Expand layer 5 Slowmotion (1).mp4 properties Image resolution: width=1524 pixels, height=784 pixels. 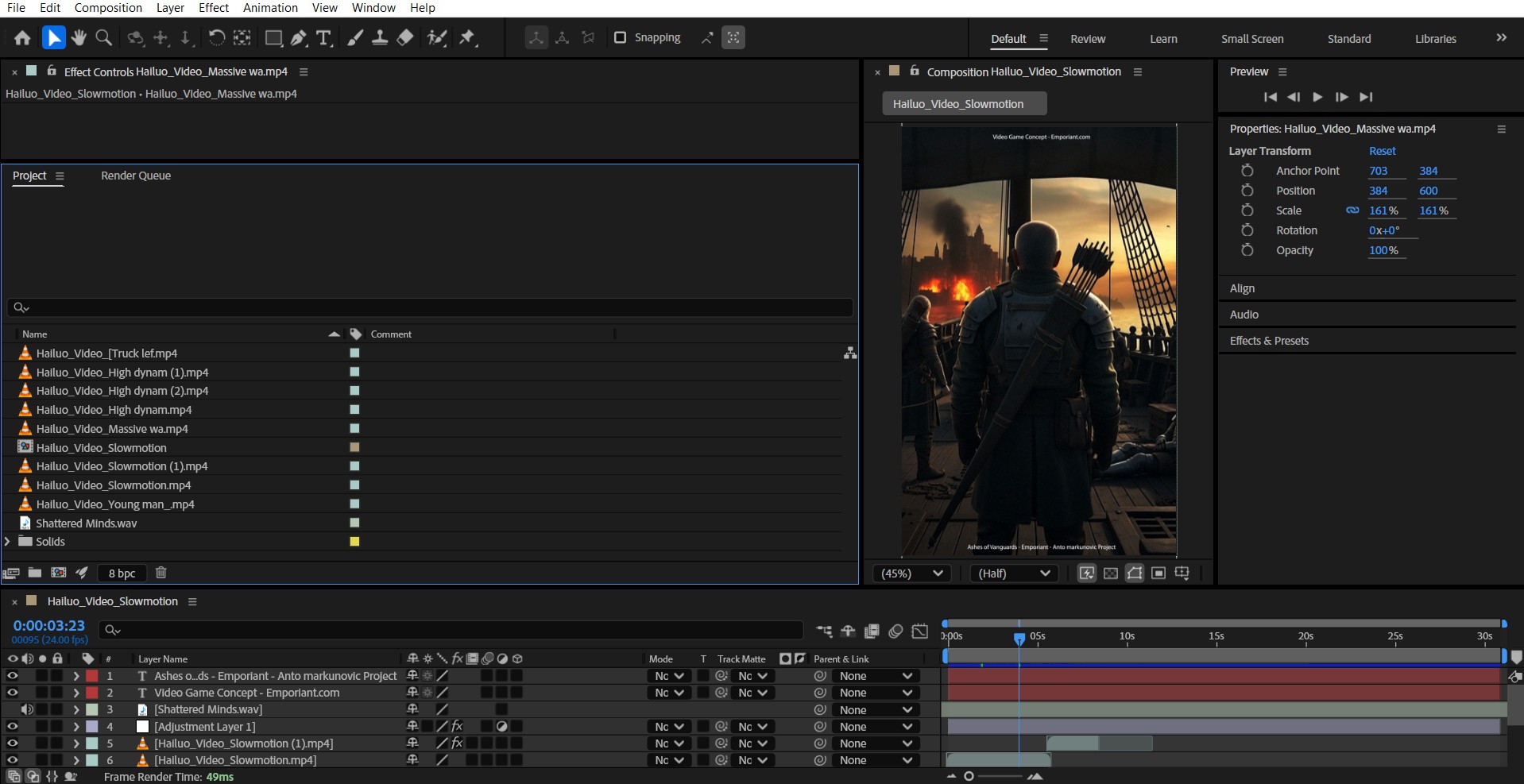(x=76, y=743)
